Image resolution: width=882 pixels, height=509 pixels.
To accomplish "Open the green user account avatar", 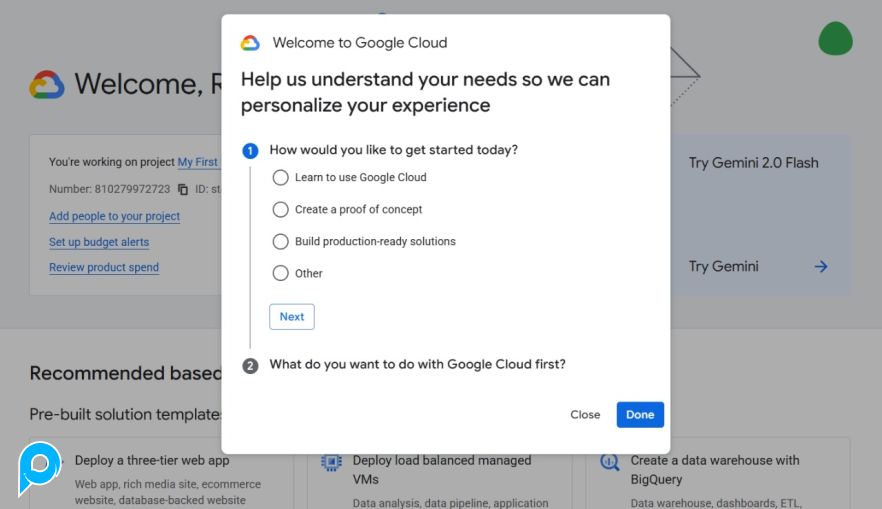I will point(835,39).
